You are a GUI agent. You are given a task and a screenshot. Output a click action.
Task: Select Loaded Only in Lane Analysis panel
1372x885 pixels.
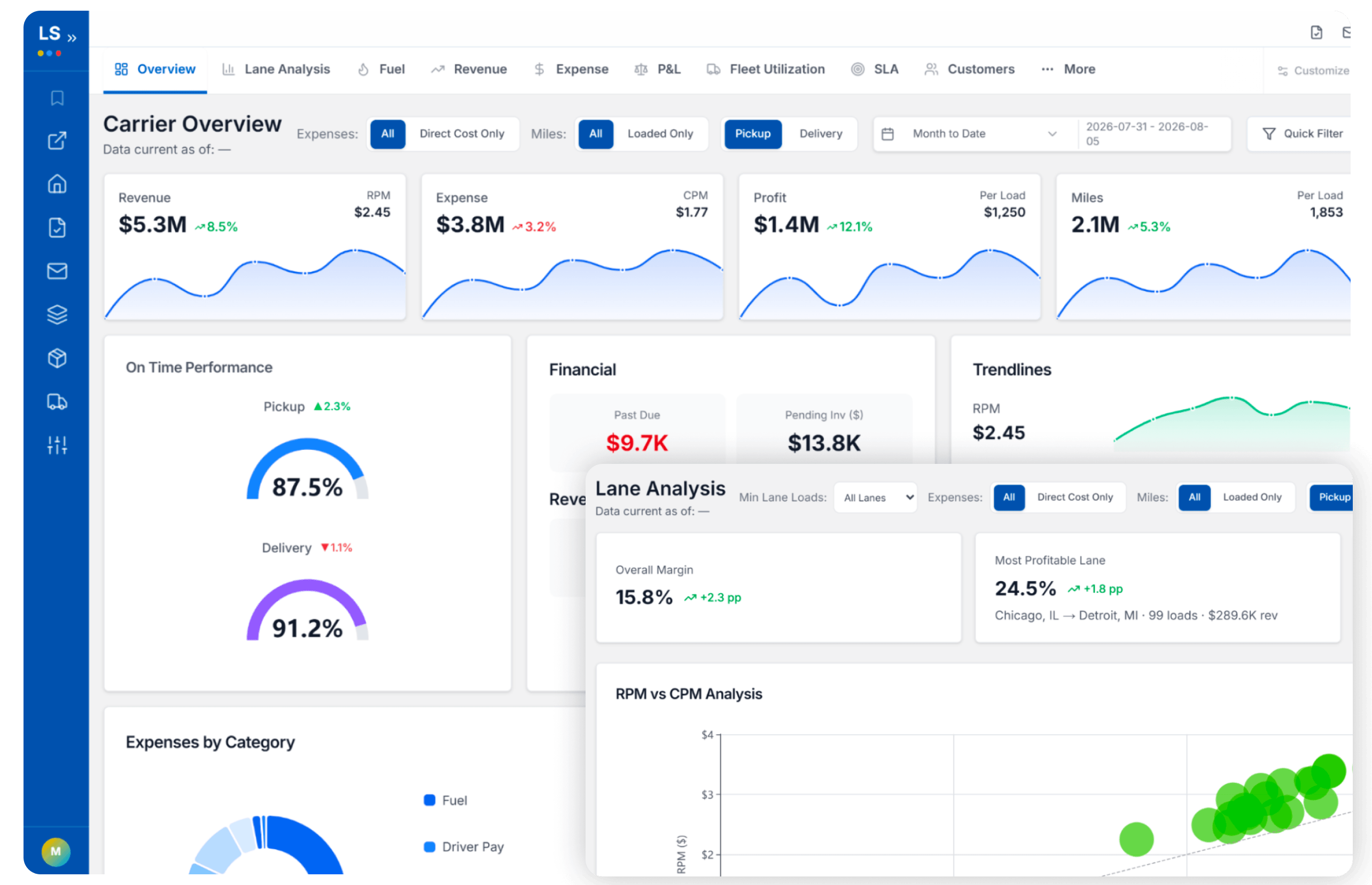point(1252,497)
